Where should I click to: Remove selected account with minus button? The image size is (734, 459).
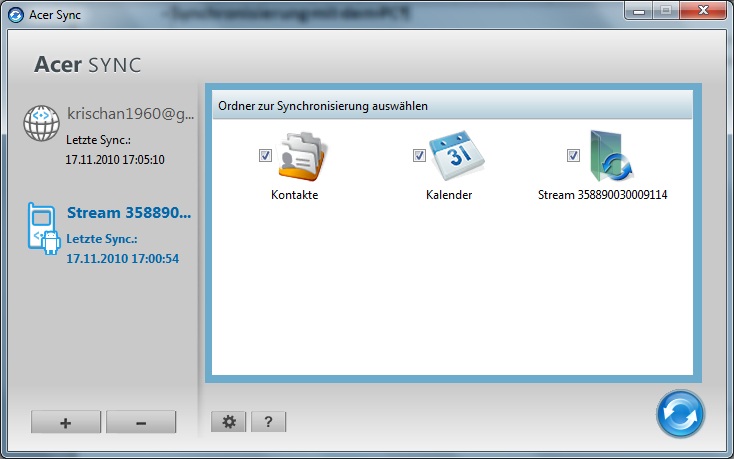click(x=140, y=422)
